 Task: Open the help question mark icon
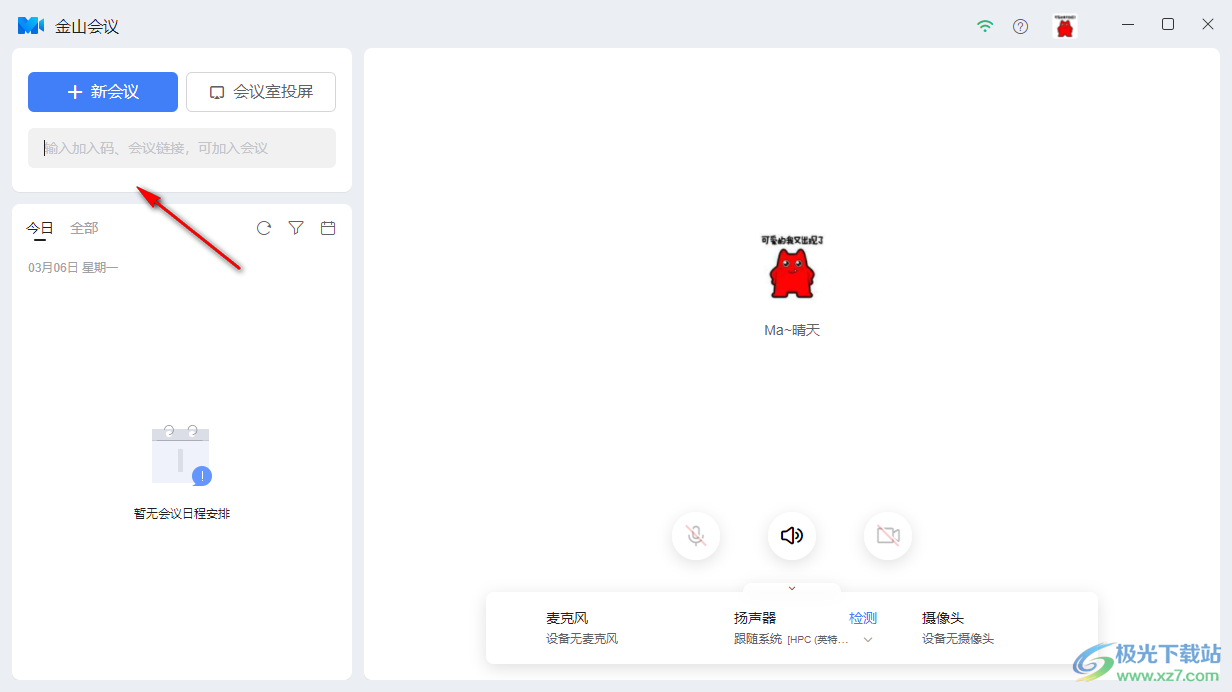pyautogui.click(x=1020, y=26)
